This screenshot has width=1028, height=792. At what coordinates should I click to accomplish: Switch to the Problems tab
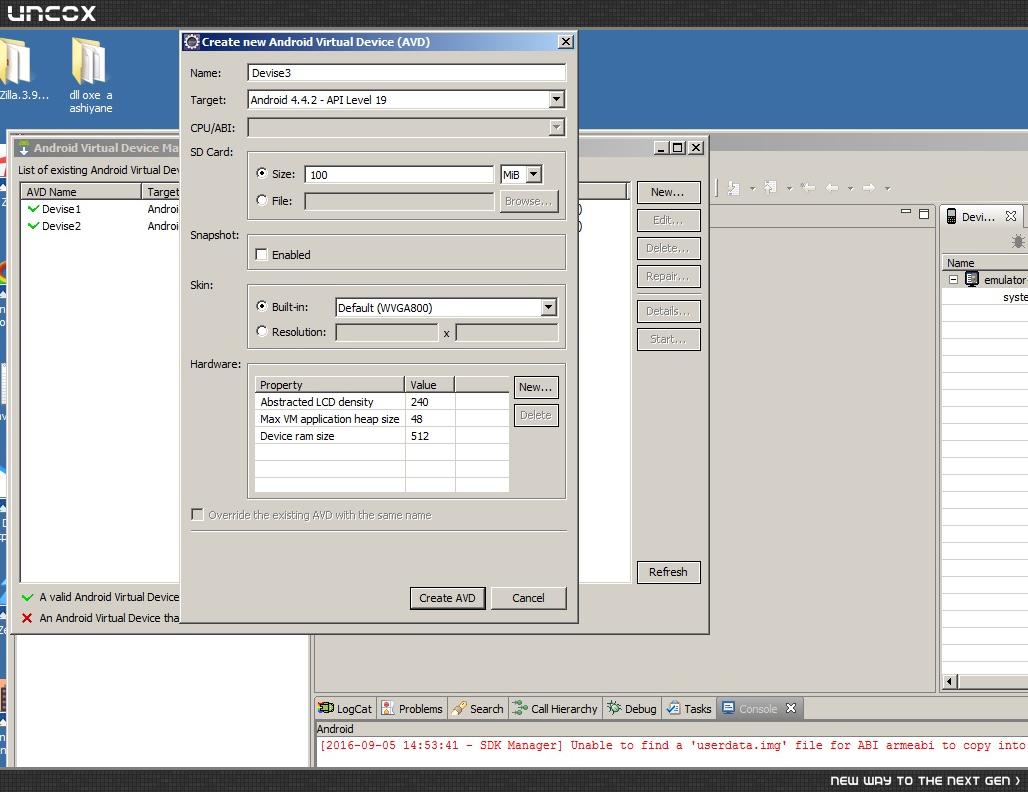pos(412,709)
